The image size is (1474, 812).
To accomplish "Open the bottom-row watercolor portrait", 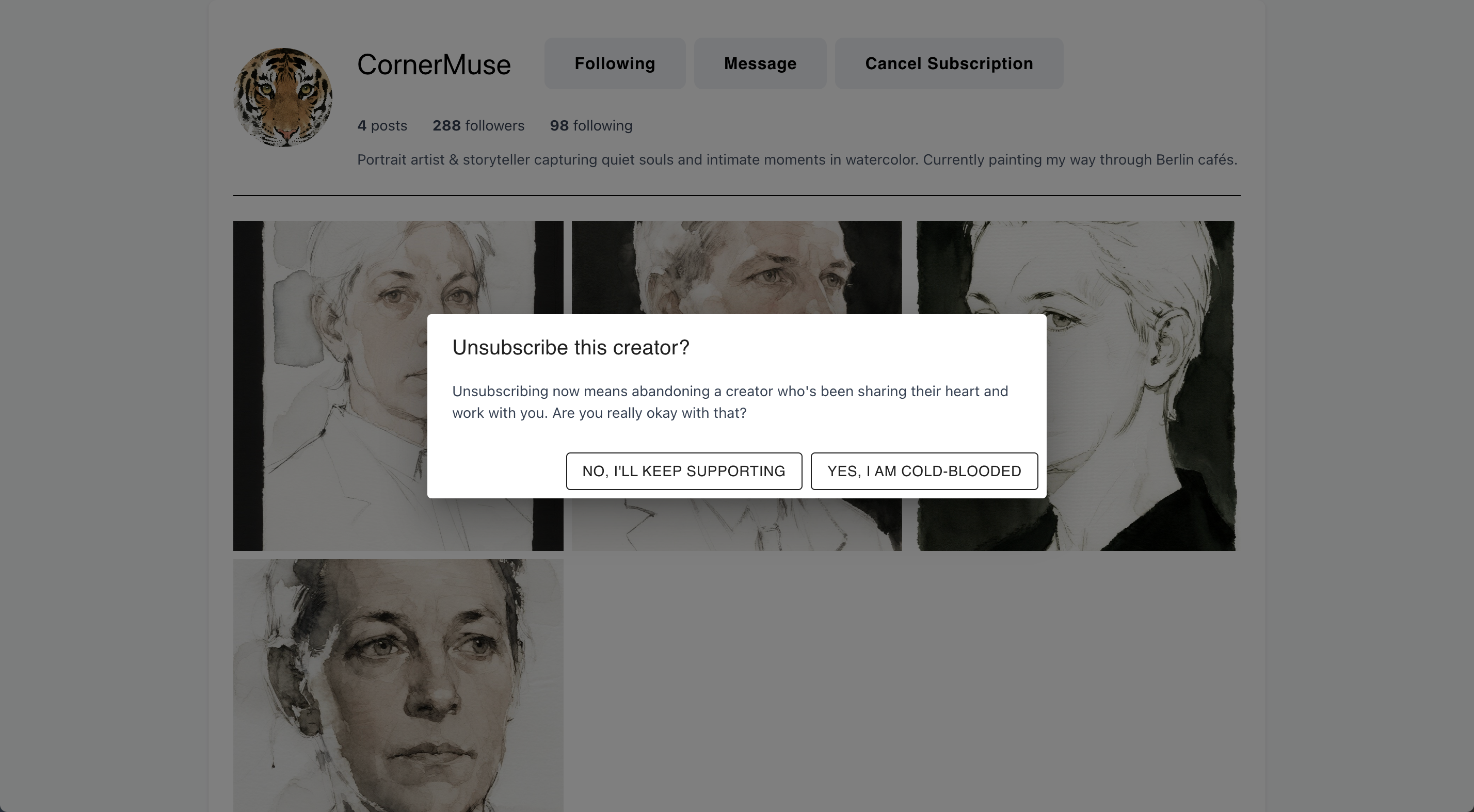I will (398, 685).
